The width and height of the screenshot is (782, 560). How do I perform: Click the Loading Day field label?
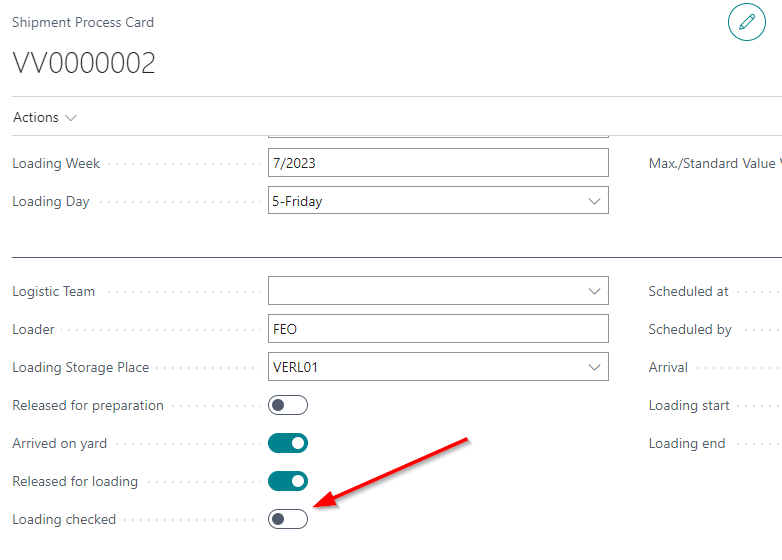51,201
